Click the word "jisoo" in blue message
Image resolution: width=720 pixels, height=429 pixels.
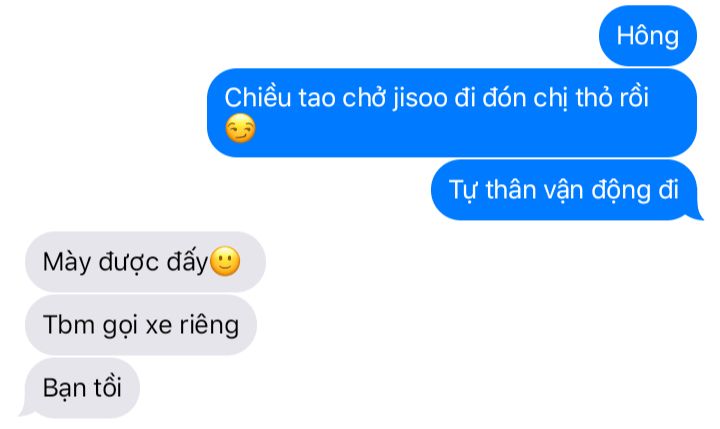point(420,98)
